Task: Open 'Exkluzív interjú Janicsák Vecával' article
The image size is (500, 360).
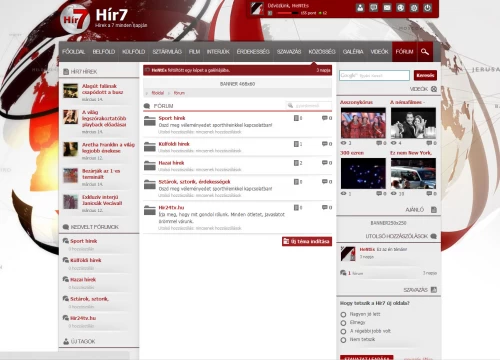Action: click(102, 200)
